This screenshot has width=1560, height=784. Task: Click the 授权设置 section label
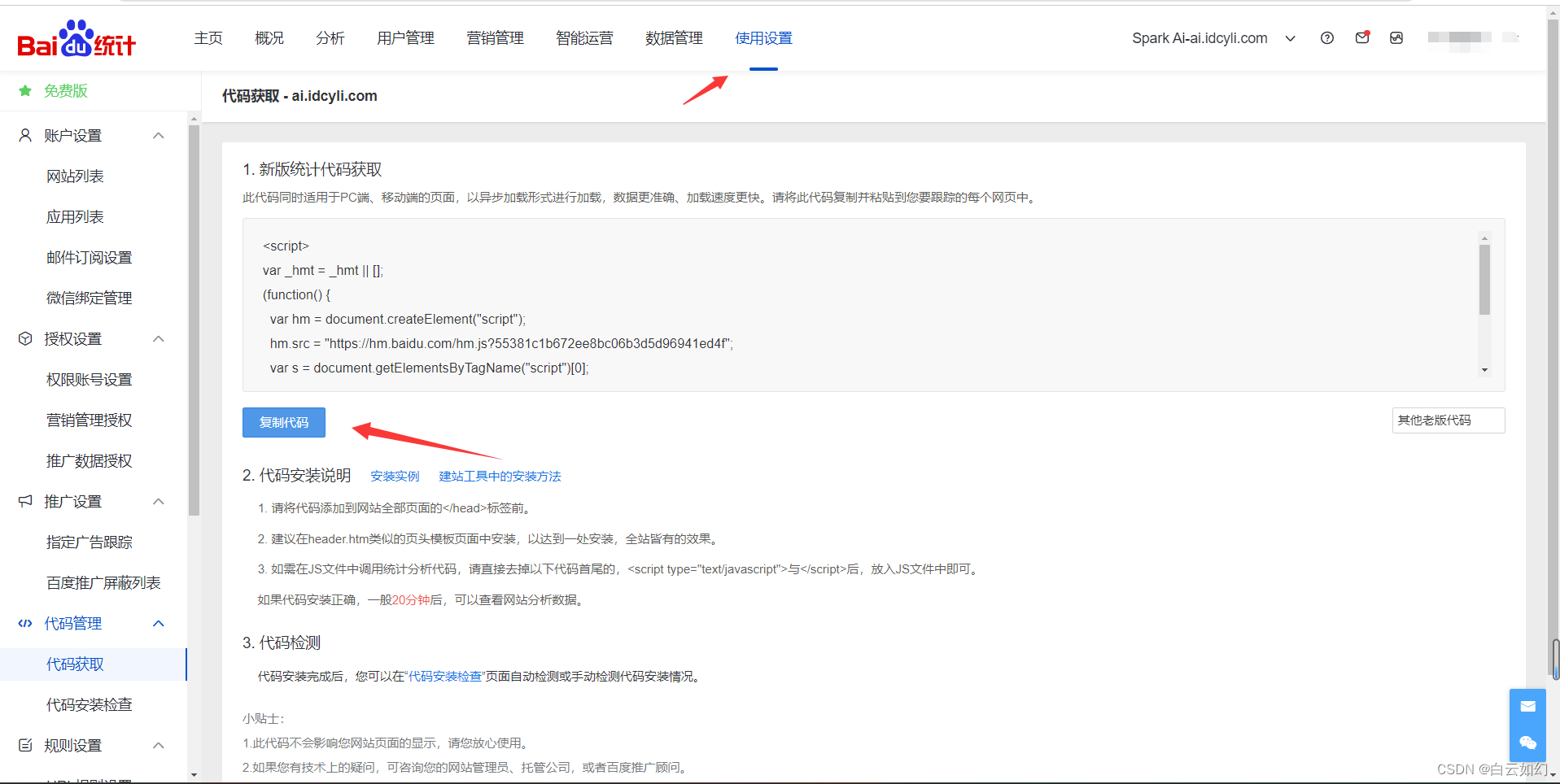[x=73, y=339]
